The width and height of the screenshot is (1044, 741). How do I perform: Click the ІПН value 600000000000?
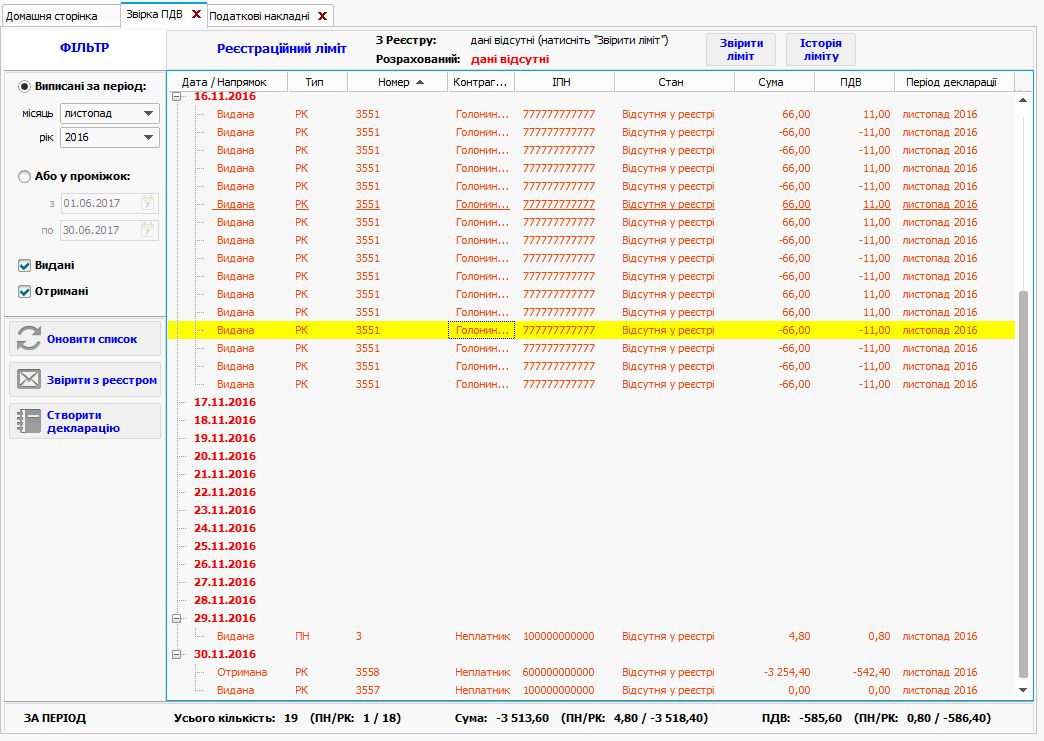point(559,672)
